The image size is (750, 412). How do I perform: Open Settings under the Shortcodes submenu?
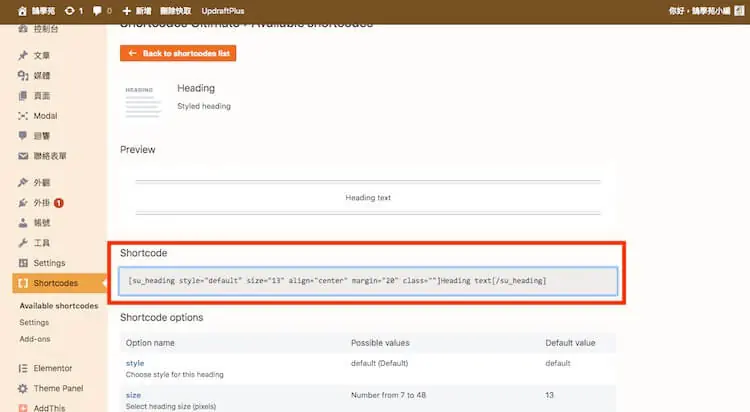pyautogui.click(x=34, y=323)
